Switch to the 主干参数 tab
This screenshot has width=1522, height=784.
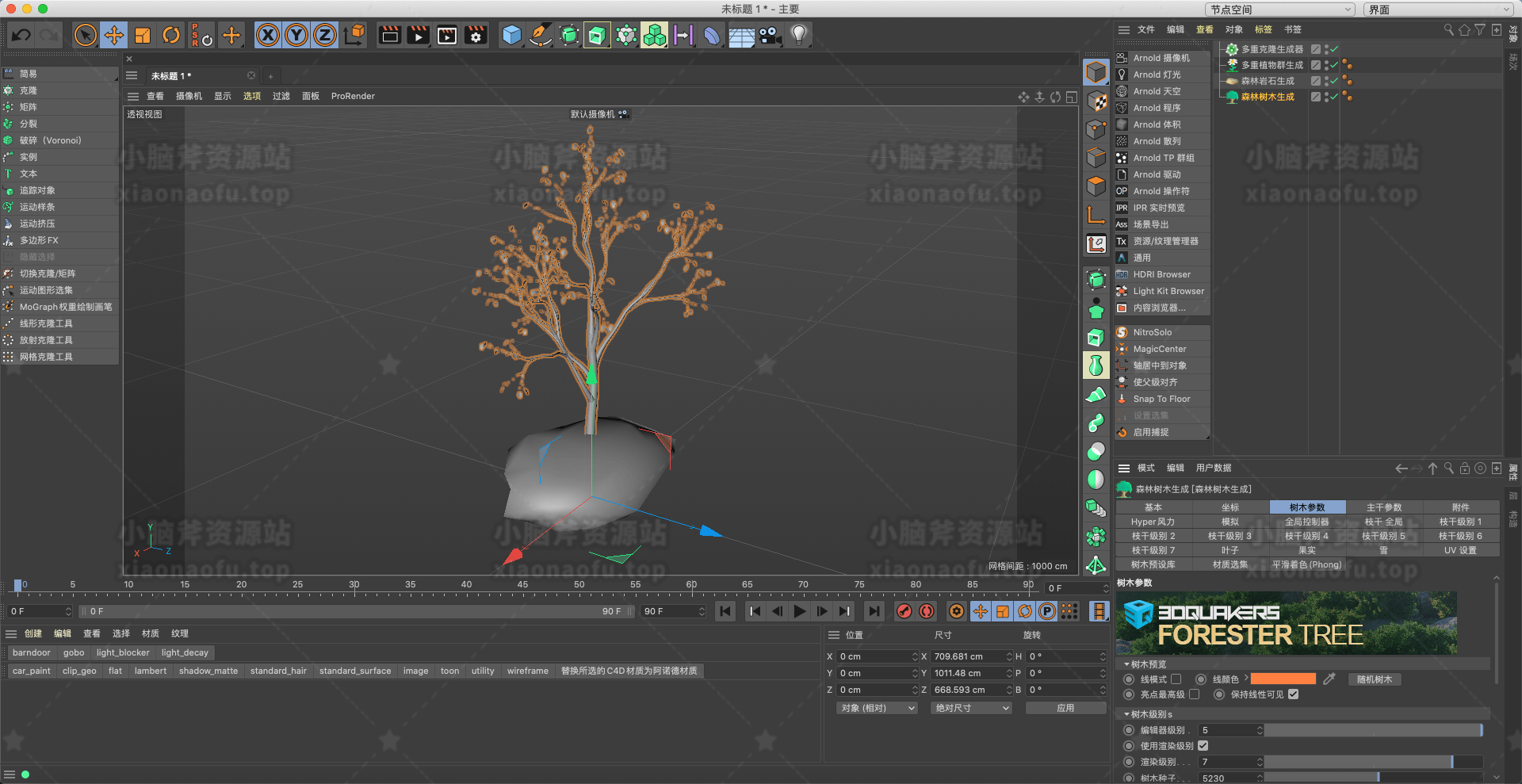(1384, 507)
